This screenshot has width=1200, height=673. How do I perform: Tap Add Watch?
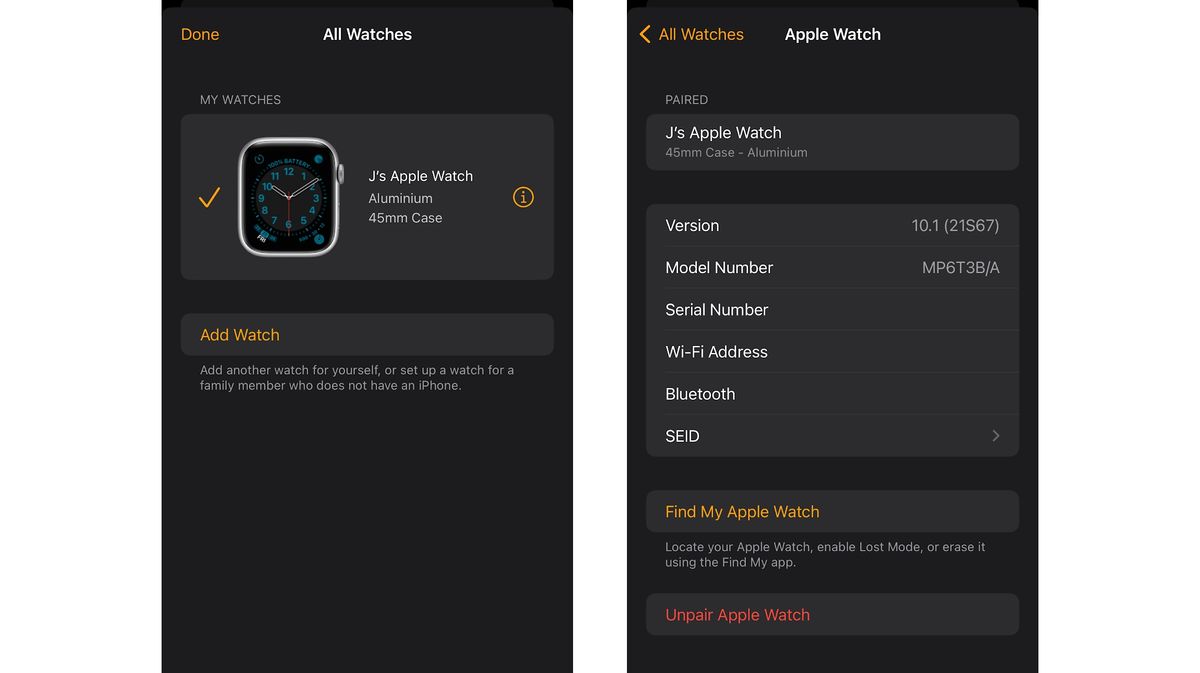coord(366,334)
